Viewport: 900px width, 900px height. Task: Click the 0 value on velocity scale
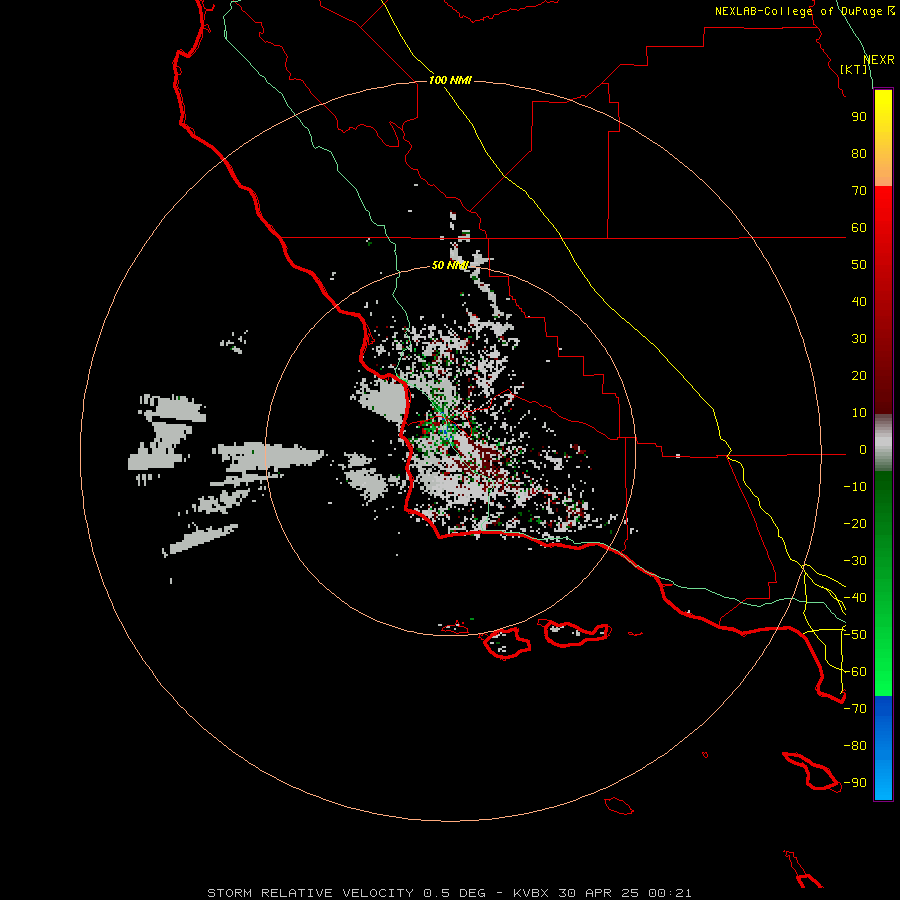862,450
